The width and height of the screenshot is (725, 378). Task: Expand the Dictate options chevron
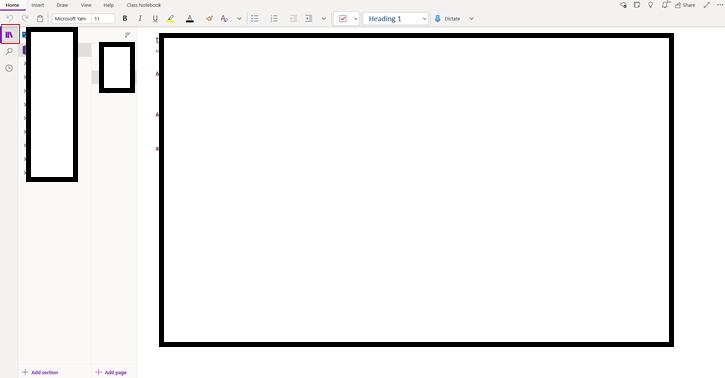point(471,18)
